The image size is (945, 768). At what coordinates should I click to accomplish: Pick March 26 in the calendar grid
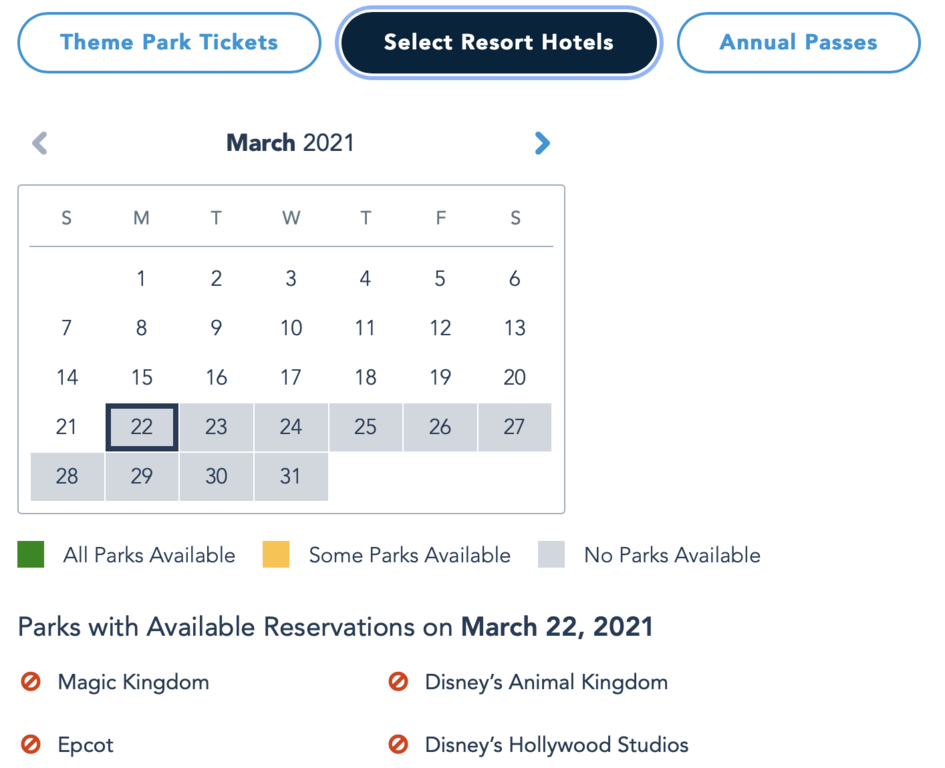(440, 427)
